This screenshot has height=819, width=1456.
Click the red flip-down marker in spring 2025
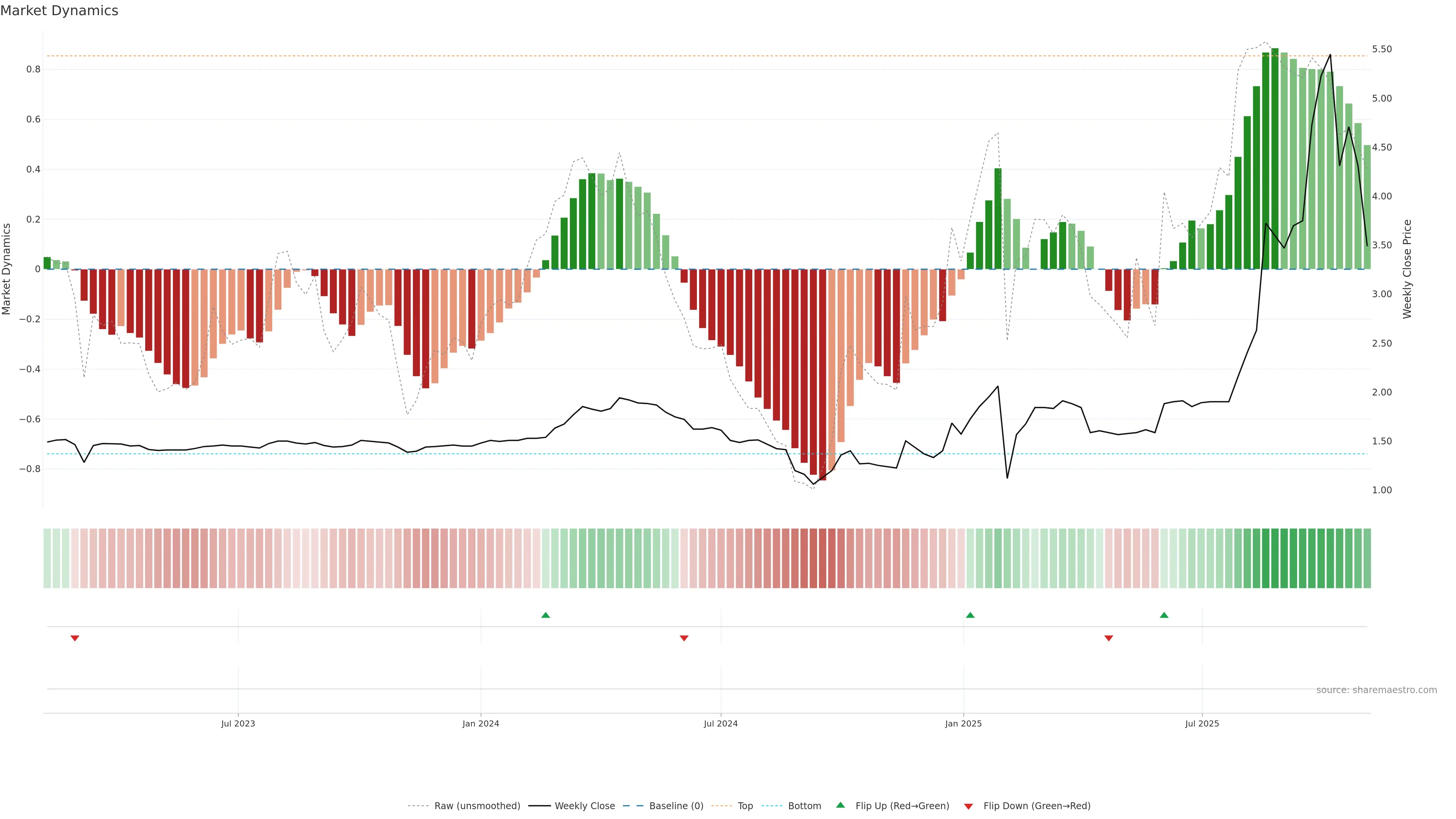click(x=1108, y=638)
